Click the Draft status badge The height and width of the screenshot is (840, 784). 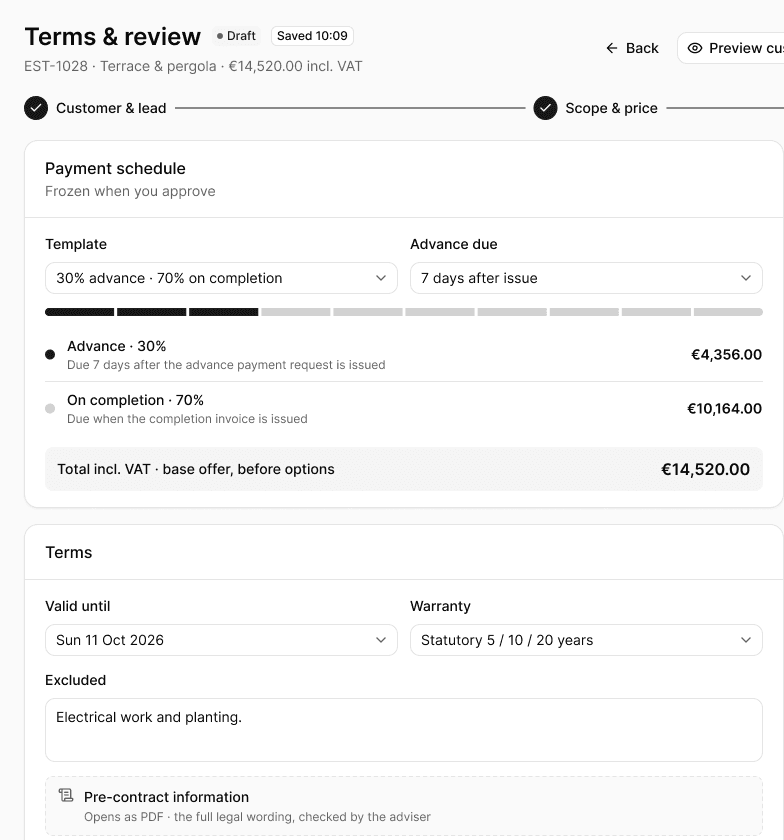pyautogui.click(x=236, y=36)
